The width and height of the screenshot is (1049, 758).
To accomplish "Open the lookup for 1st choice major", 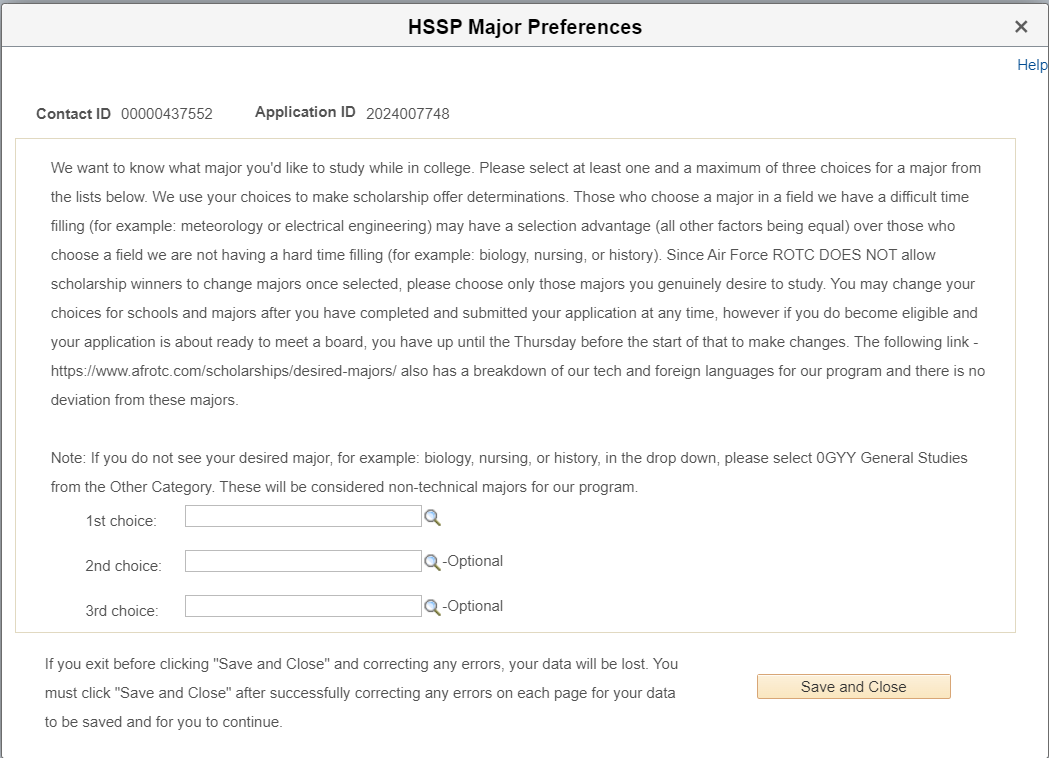I will point(432,517).
